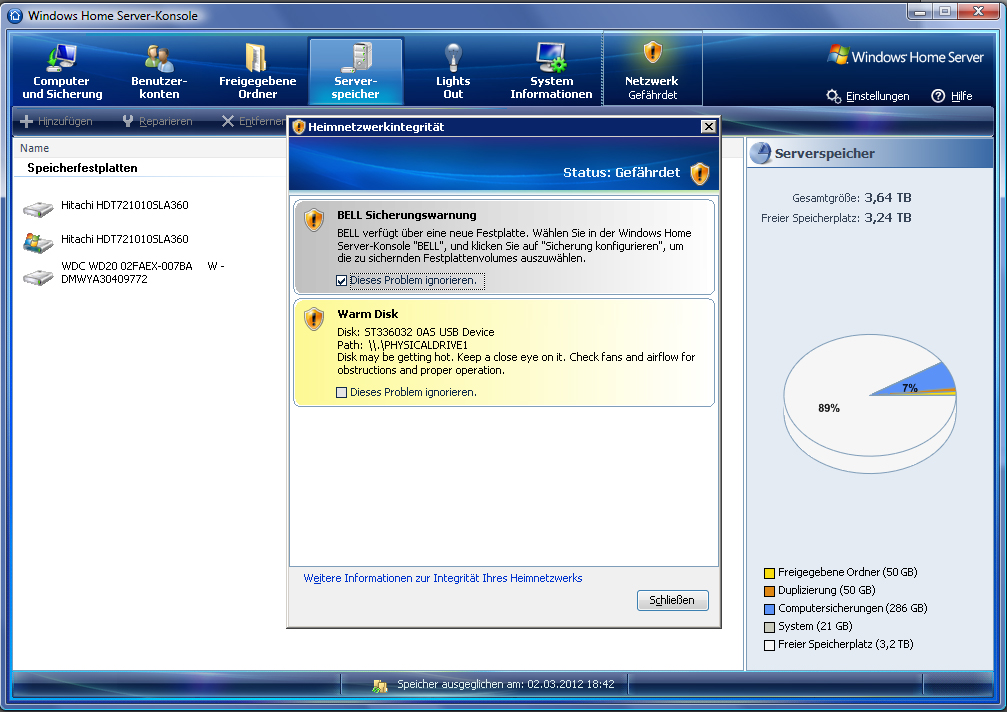Click Einstellungen gear icon
Viewport: 1007px width, 712px height.
(834, 96)
